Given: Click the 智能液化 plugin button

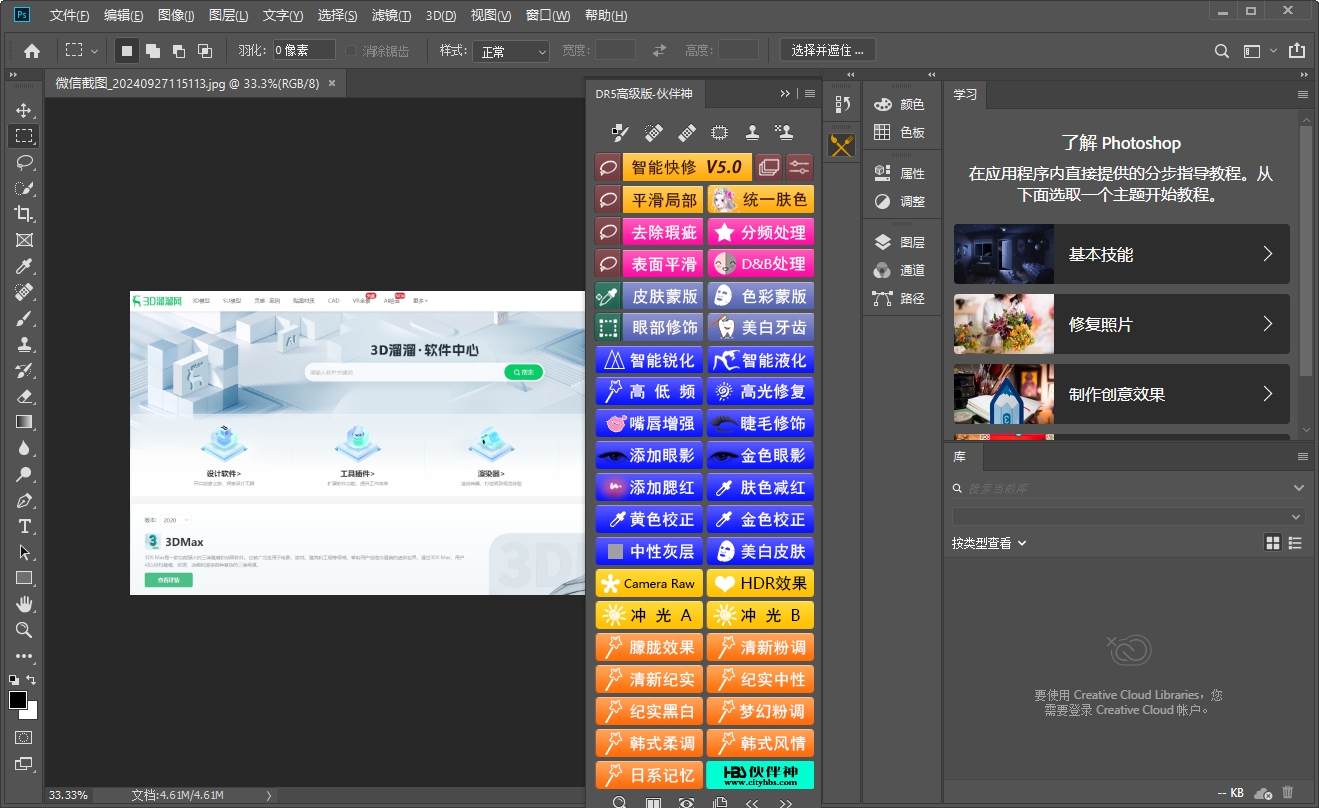Looking at the screenshot, I should (x=760, y=360).
